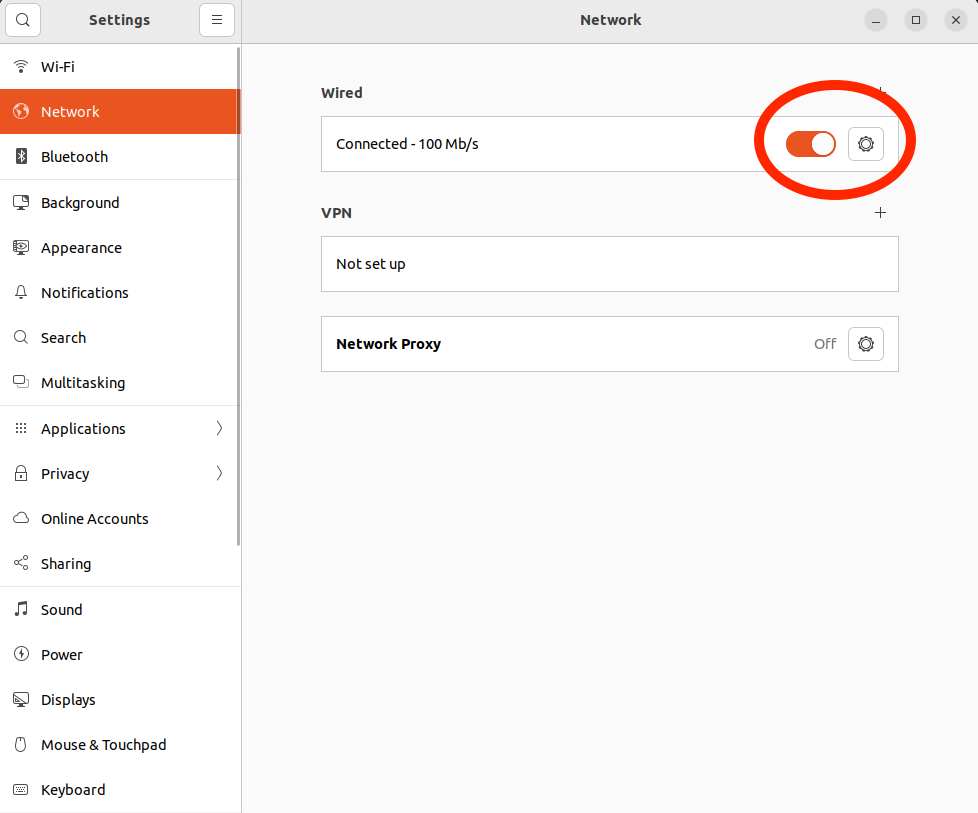Click the 'Connected - 100 Mb/s' text

(407, 144)
